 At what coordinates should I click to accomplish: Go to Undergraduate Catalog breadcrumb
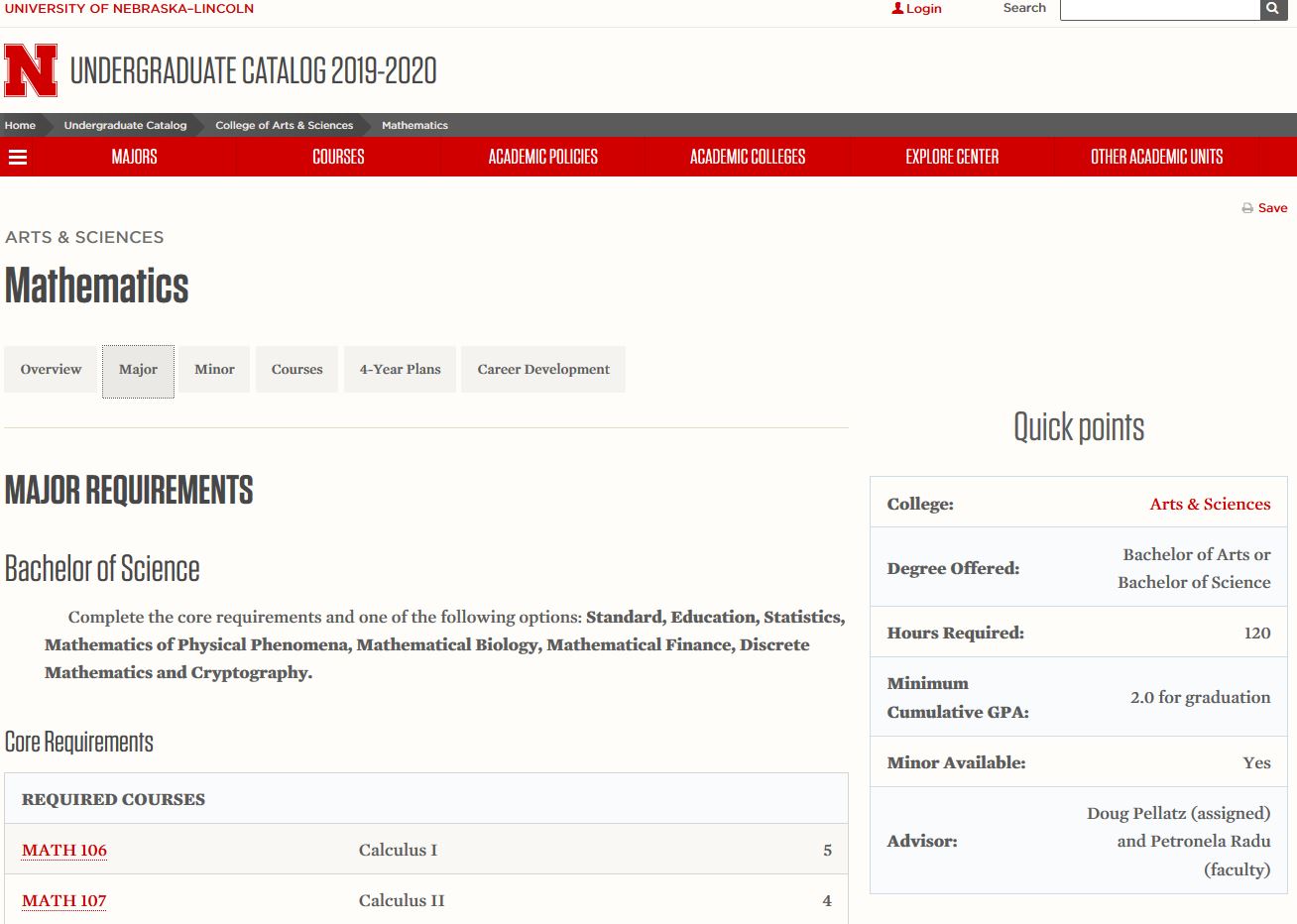125,126
